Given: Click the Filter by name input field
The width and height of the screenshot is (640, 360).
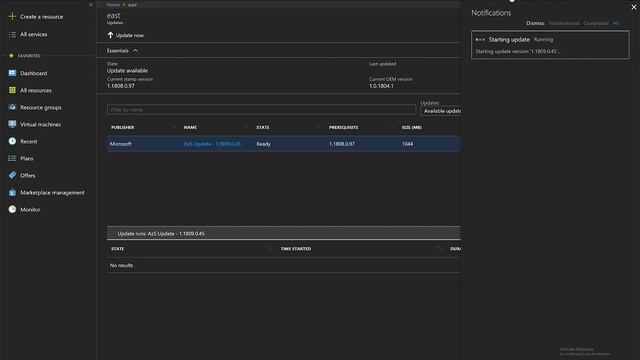Looking at the screenshot, I should tap(261, 109).
